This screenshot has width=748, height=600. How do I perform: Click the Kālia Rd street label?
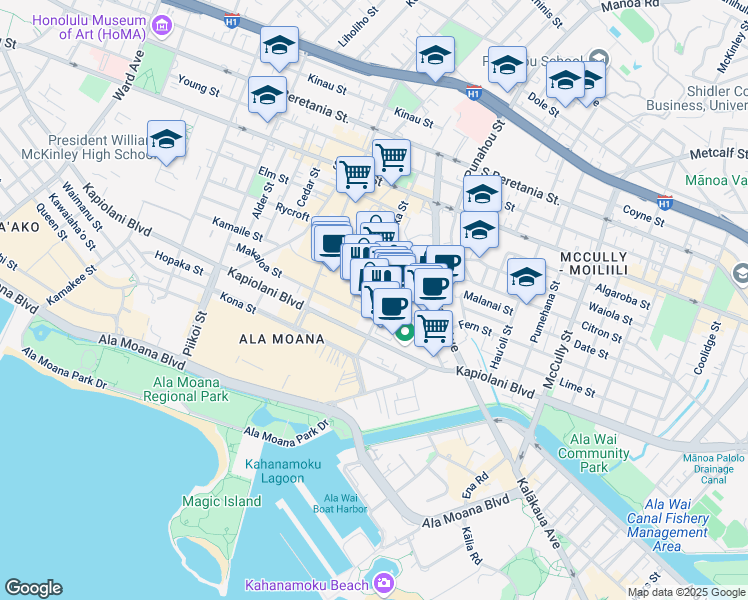click(472, 546)
